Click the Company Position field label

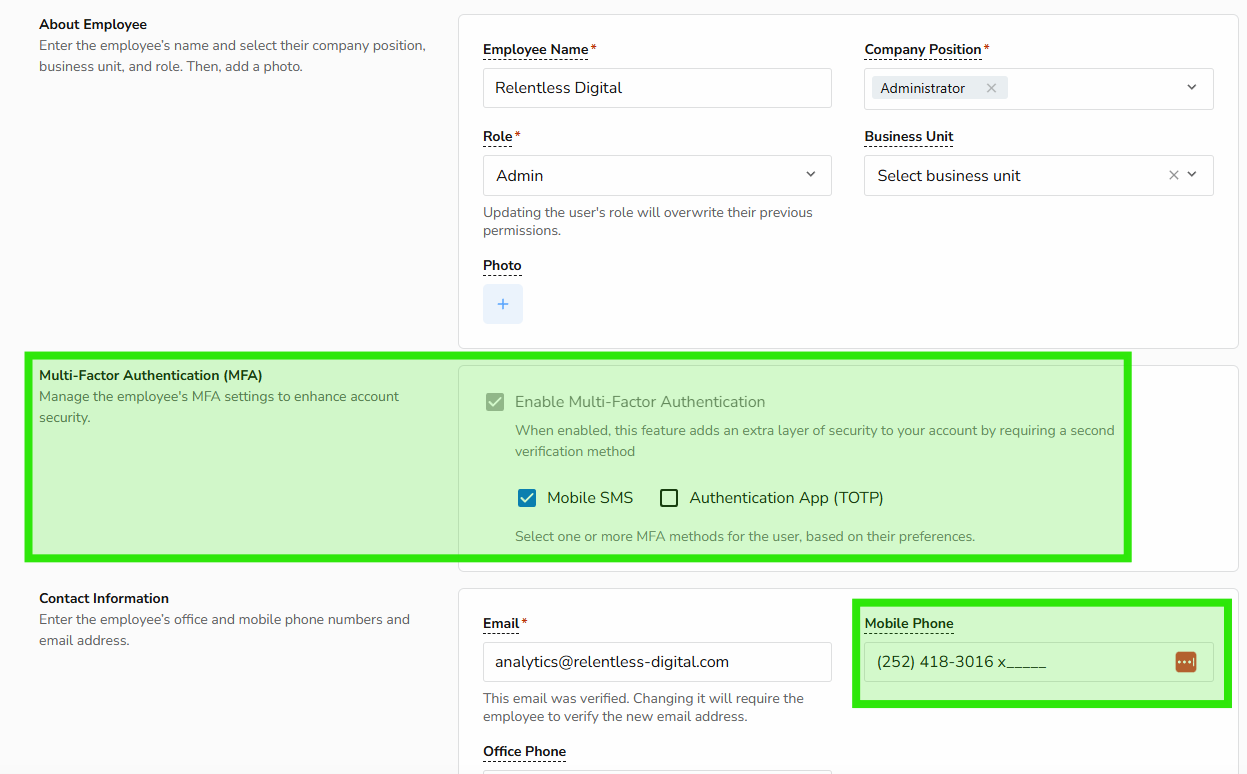[x=923, y=49]
